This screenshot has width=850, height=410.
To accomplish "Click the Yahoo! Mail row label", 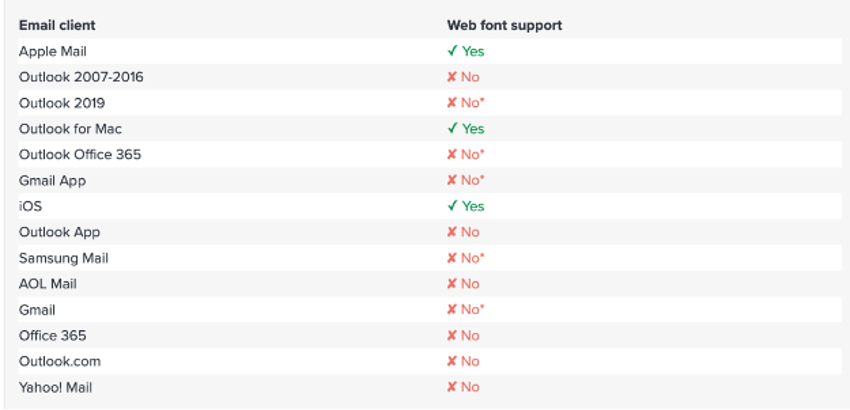I will tap(55, 387).
